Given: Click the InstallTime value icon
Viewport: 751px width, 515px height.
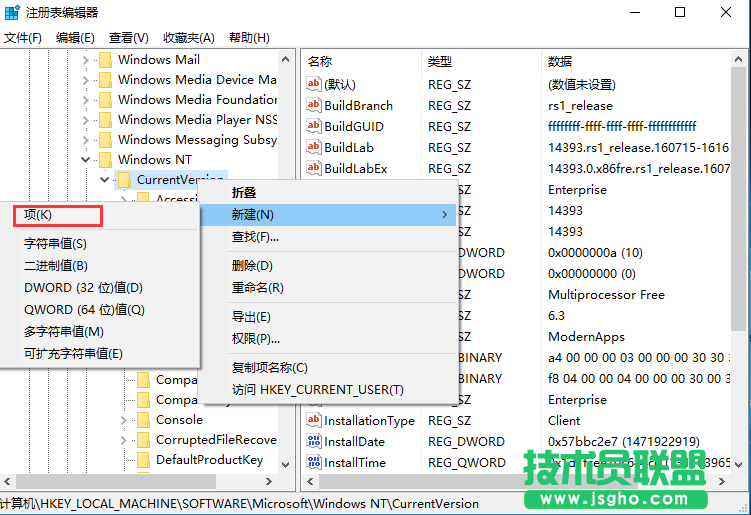Looking at the screenshot, I should point(314,463).
